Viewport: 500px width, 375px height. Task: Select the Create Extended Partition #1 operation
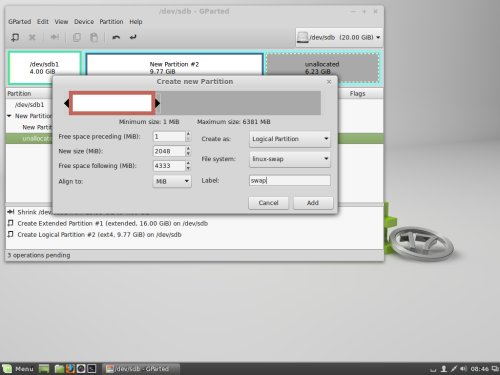click(x=112, y=223)
